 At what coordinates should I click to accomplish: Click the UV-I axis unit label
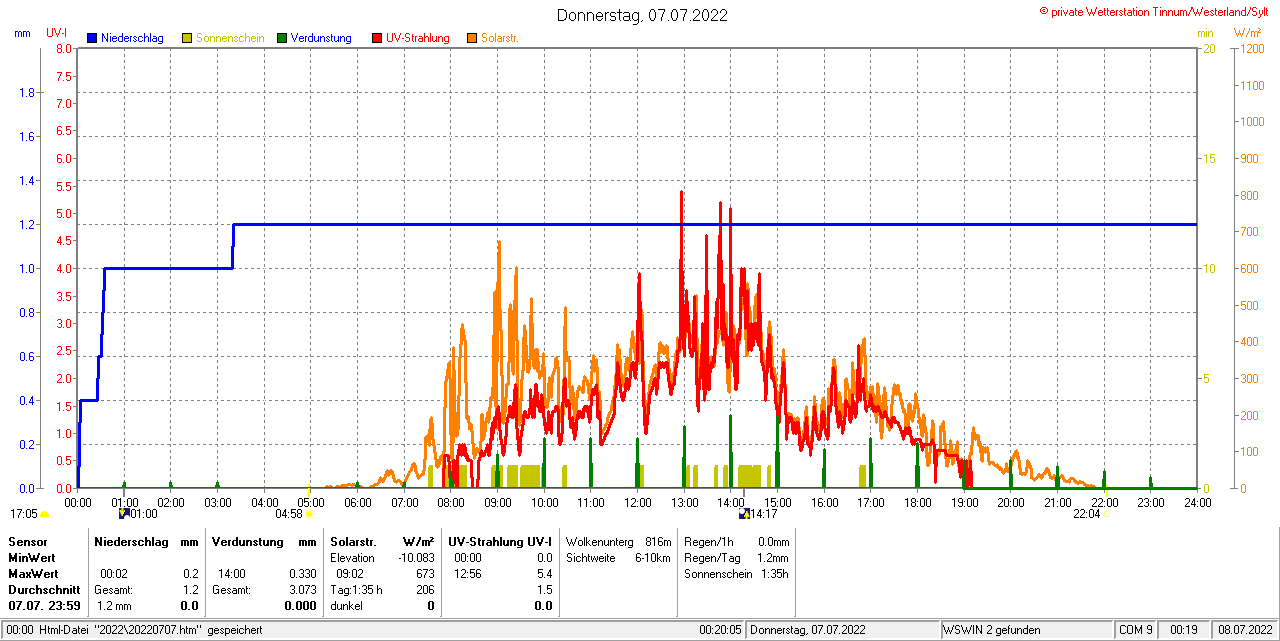pyautogui.click(x=57, y=33)
